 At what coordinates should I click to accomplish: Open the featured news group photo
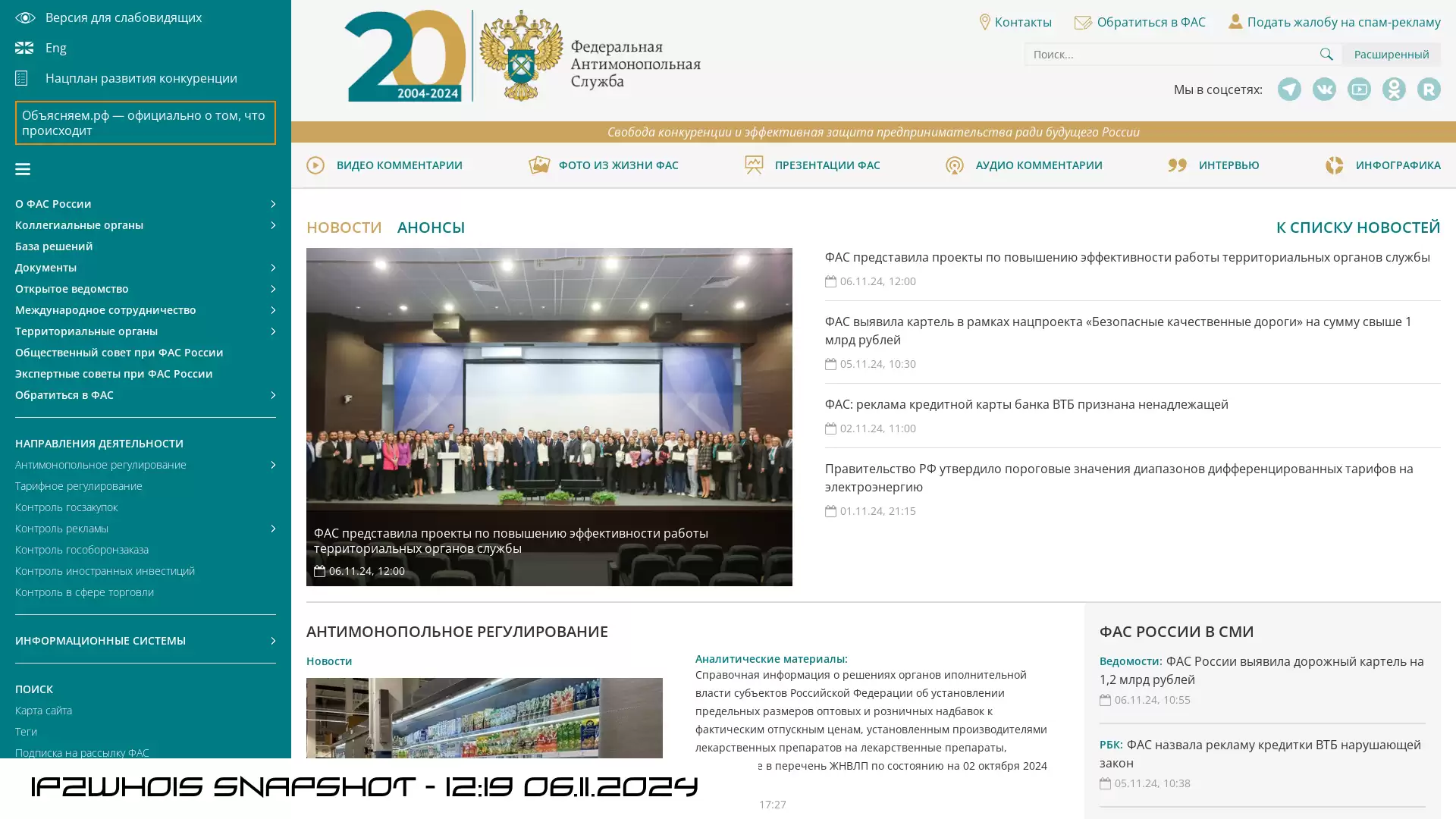tap(549, 416)
